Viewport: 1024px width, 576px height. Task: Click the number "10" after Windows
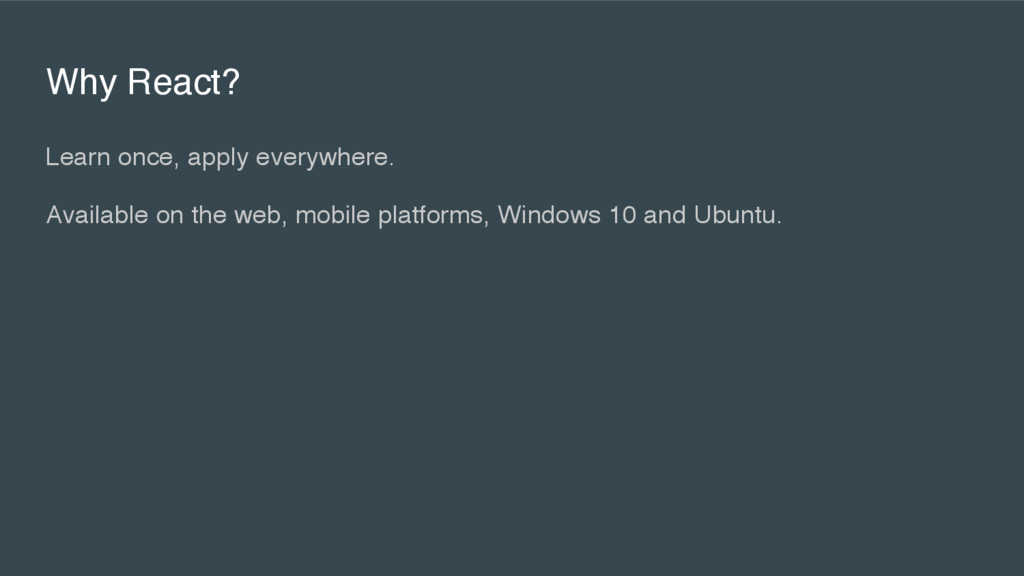point(622,215)
